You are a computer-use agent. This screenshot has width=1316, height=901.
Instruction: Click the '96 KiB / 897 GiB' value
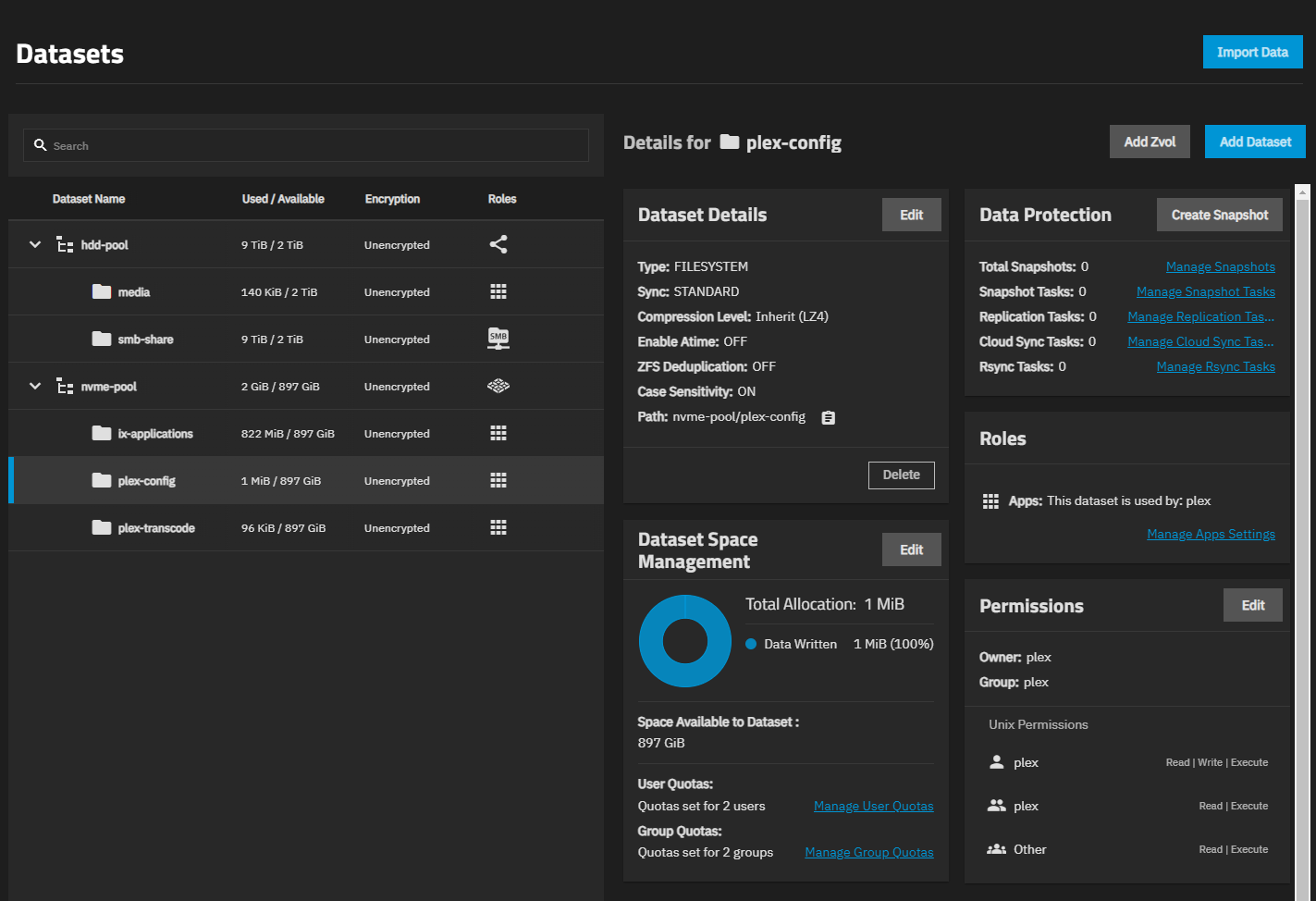(283, 528)
